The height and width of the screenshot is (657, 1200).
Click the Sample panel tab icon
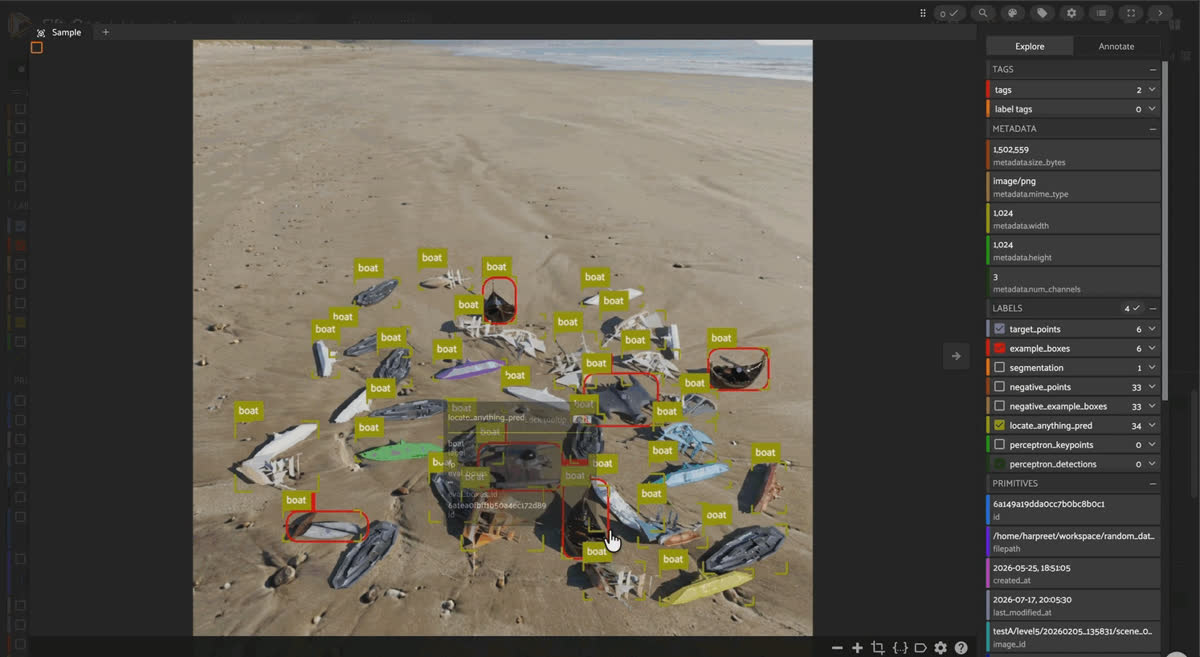41,33
